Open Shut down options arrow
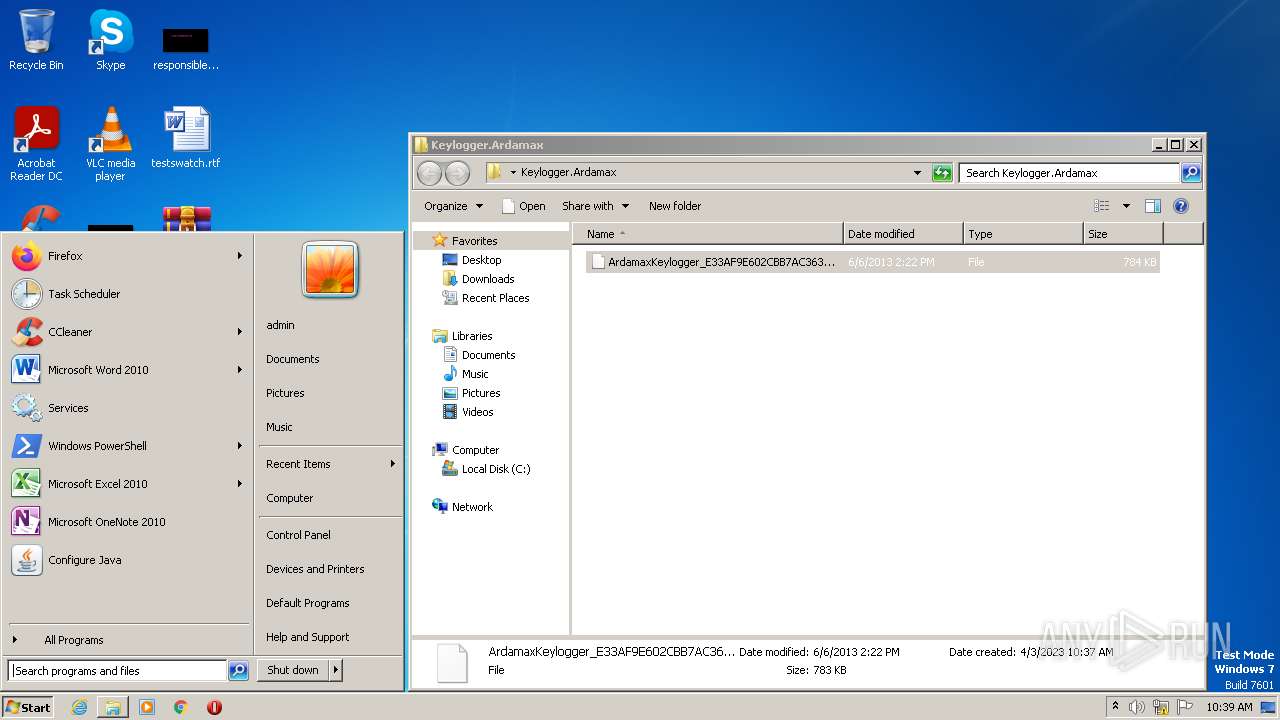The image size is (1280, 720). pos(336,670)
